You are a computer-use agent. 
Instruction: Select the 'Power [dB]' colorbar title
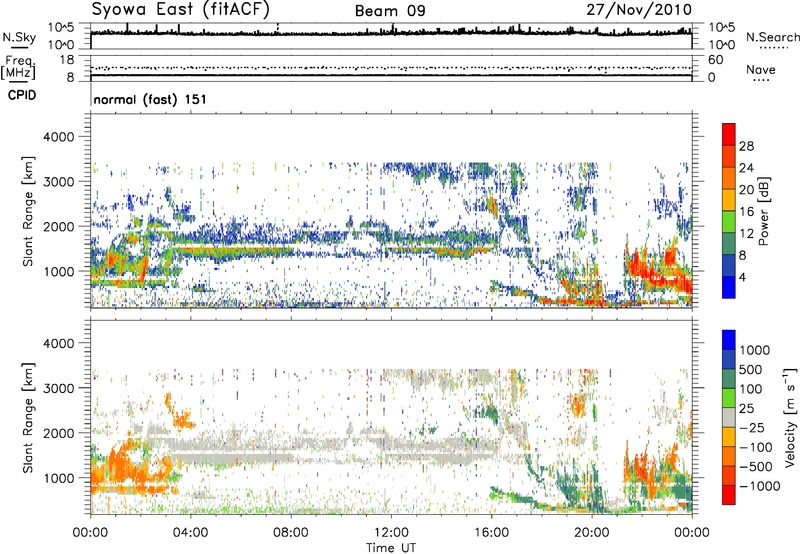click(763, 211)
